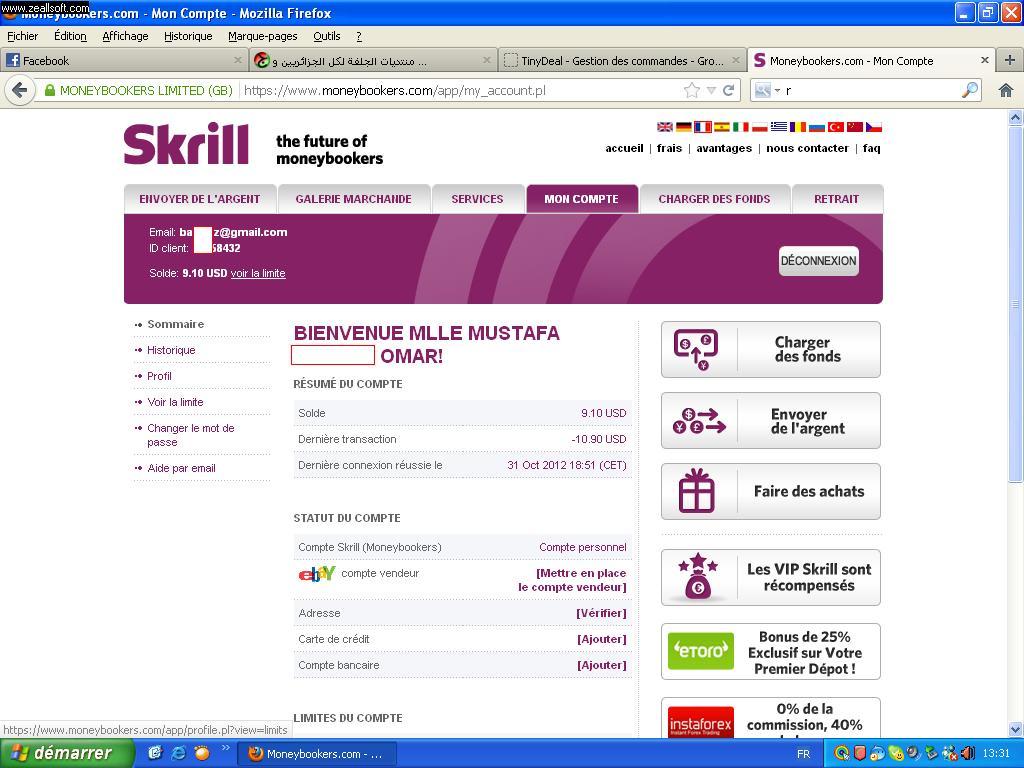This screenshot has width=1024, height=768.
Task: Open 'Aide par email' sidebar link
Action: point(182,468)
